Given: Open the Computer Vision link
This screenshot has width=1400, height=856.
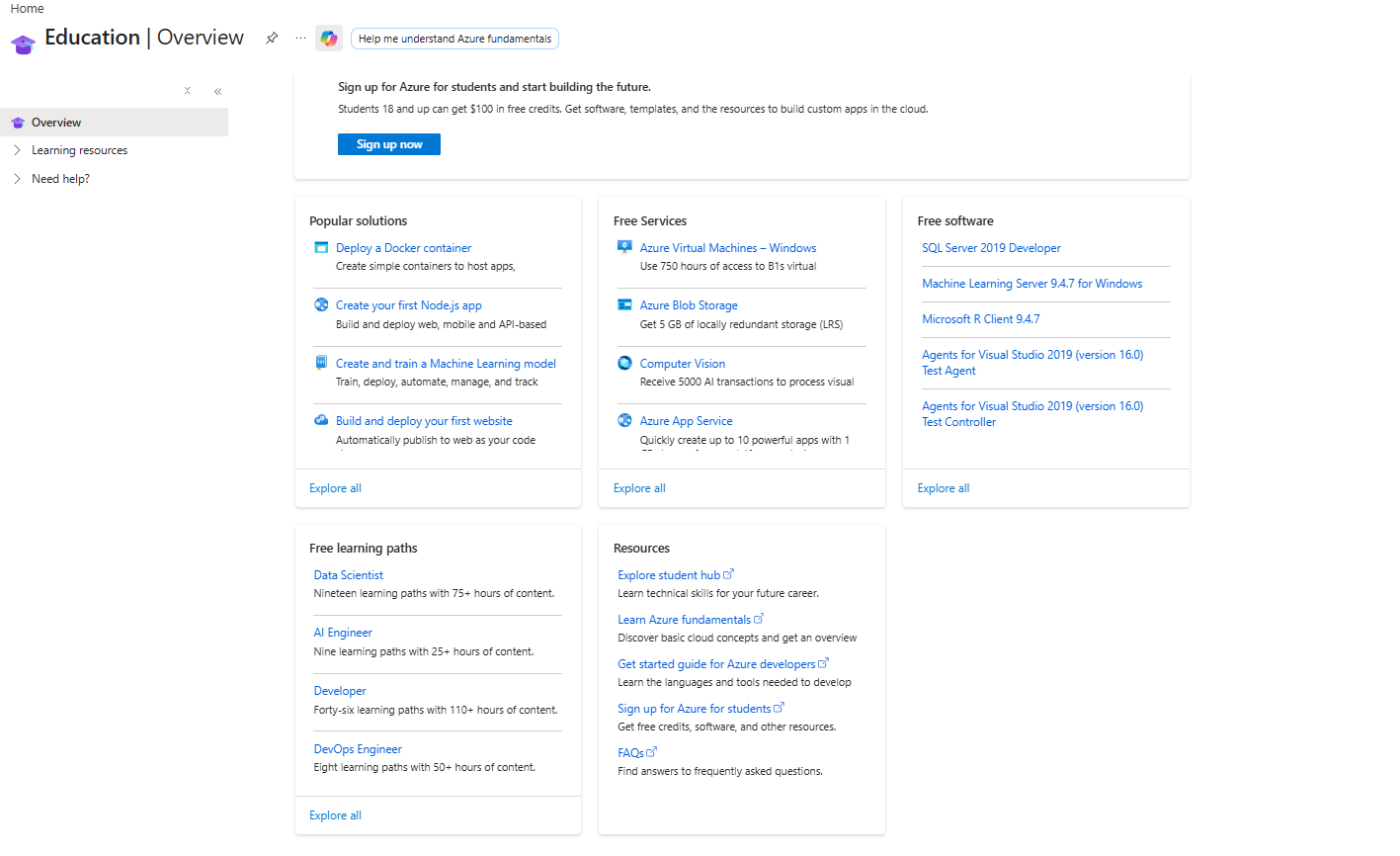Looking at the screenshot, I should click(683, 364).
